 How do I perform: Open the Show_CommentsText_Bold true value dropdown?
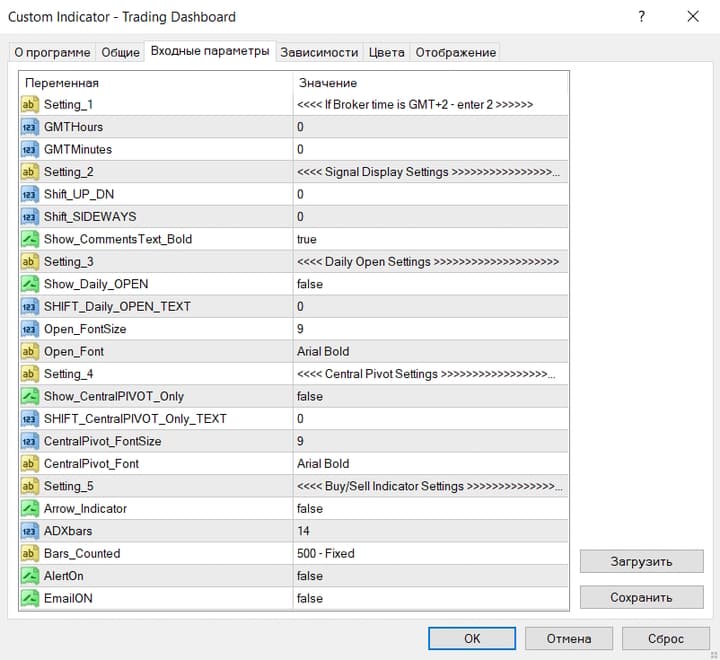430,239
